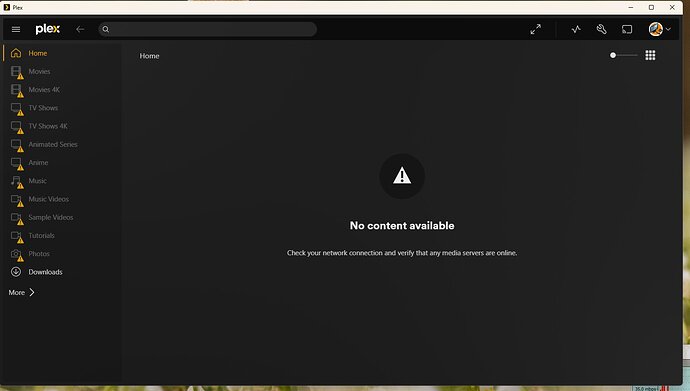Click the Movies 4K film icon
The width and height of the screenshot is (690, 391).
click(x=16, y=90)
